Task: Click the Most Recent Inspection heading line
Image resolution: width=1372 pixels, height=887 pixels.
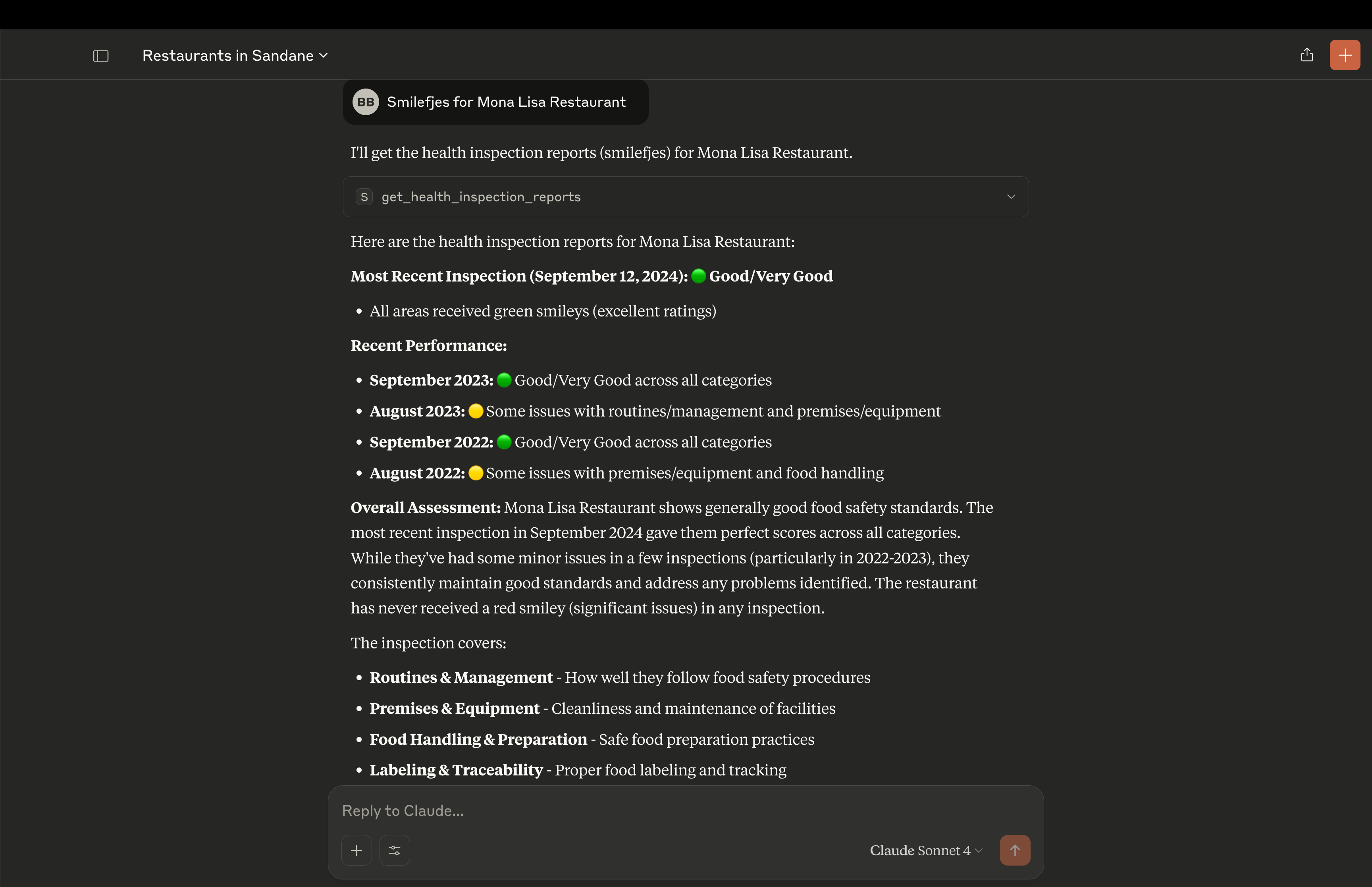Action: (x=518, y=276)
